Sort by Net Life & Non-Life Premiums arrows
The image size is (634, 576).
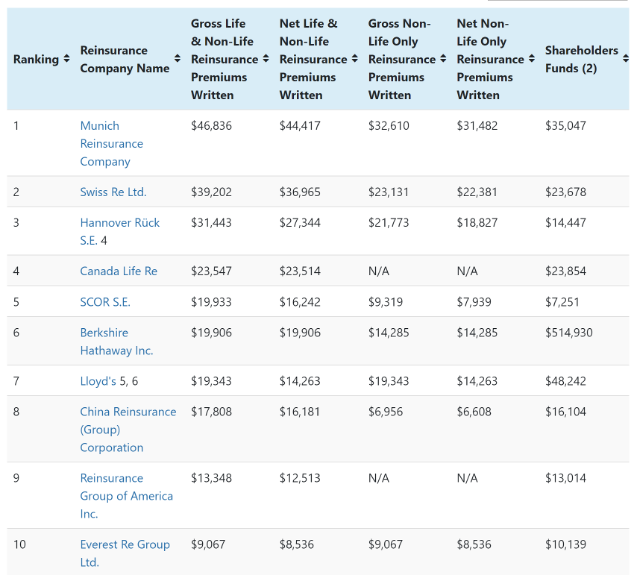355,59
